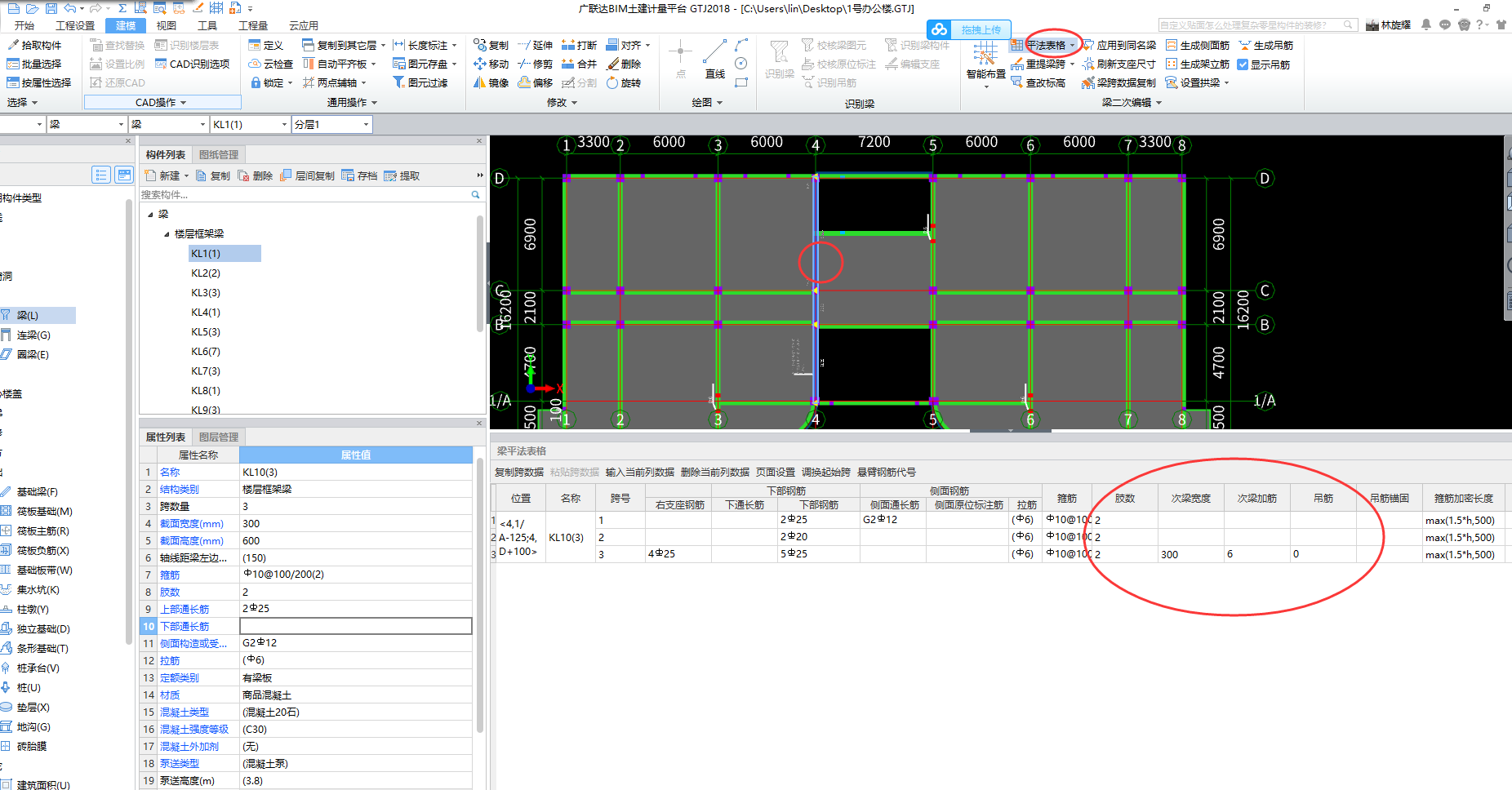Open the 长度标注 dropdown arrow

pyautogui.click(x=454, y=45)
